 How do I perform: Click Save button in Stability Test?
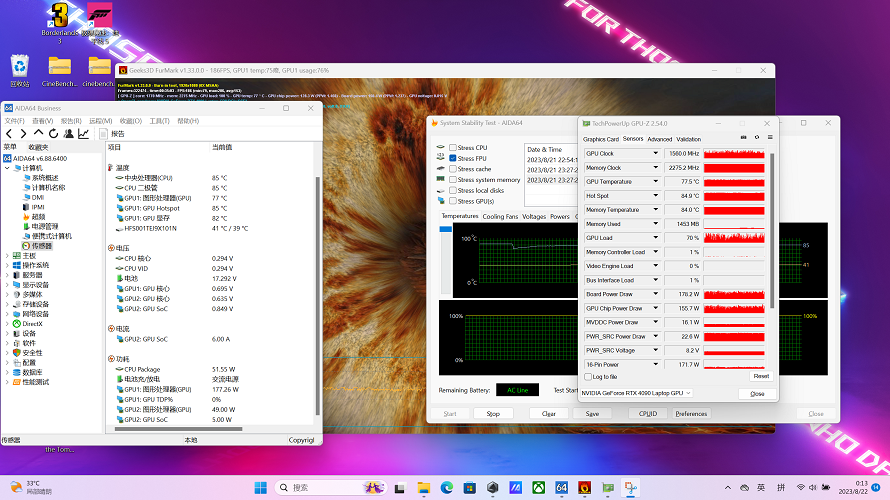point(592,414)
